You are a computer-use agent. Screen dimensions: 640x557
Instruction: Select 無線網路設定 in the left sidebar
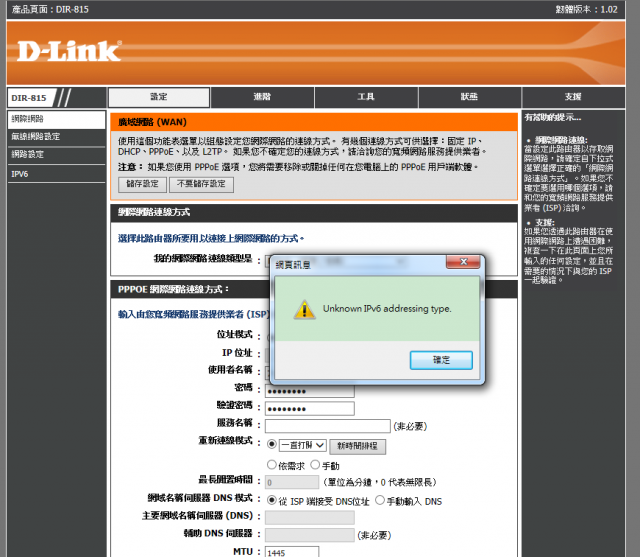[x=56, y=137]
